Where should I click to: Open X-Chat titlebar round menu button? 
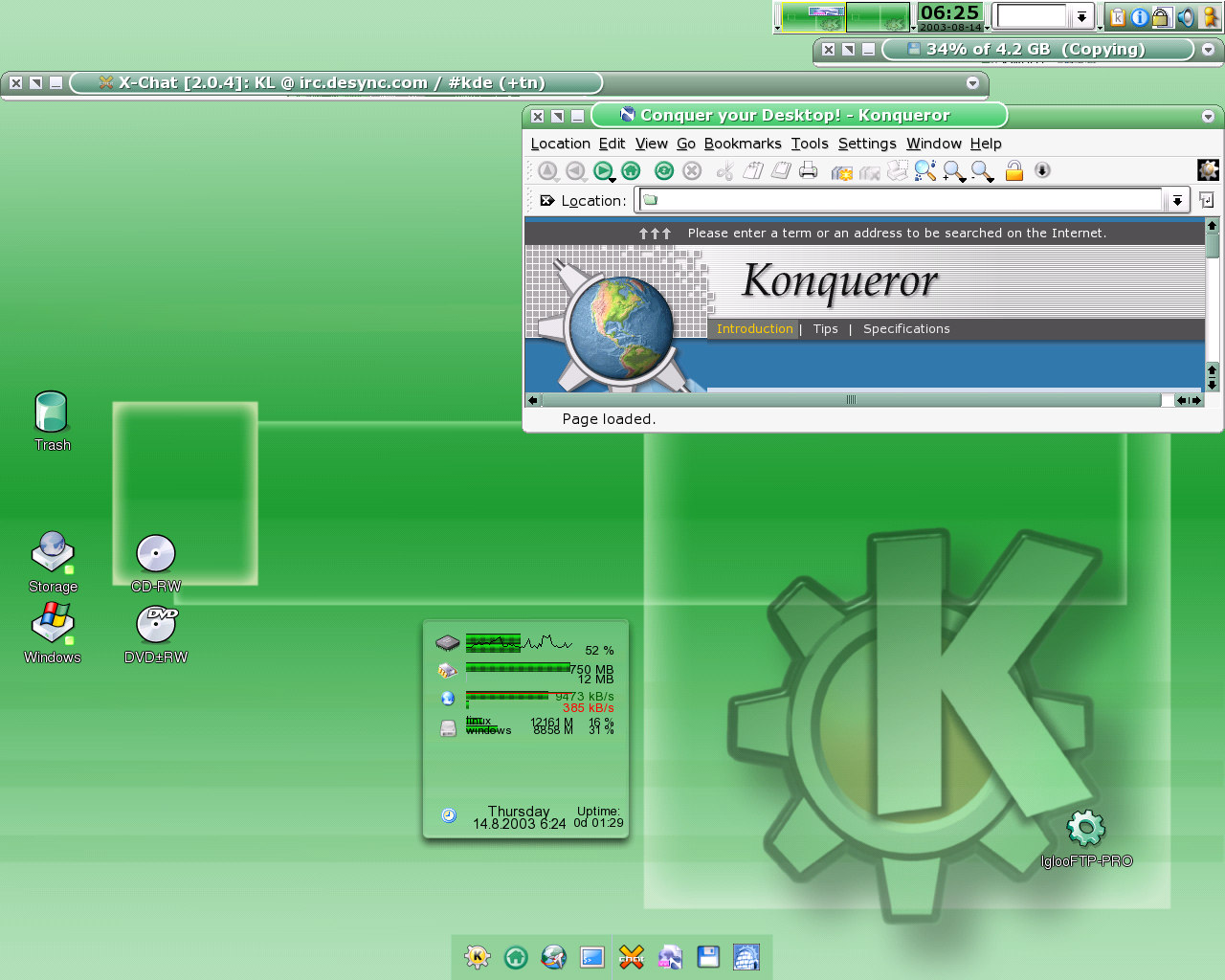[972, 83]
